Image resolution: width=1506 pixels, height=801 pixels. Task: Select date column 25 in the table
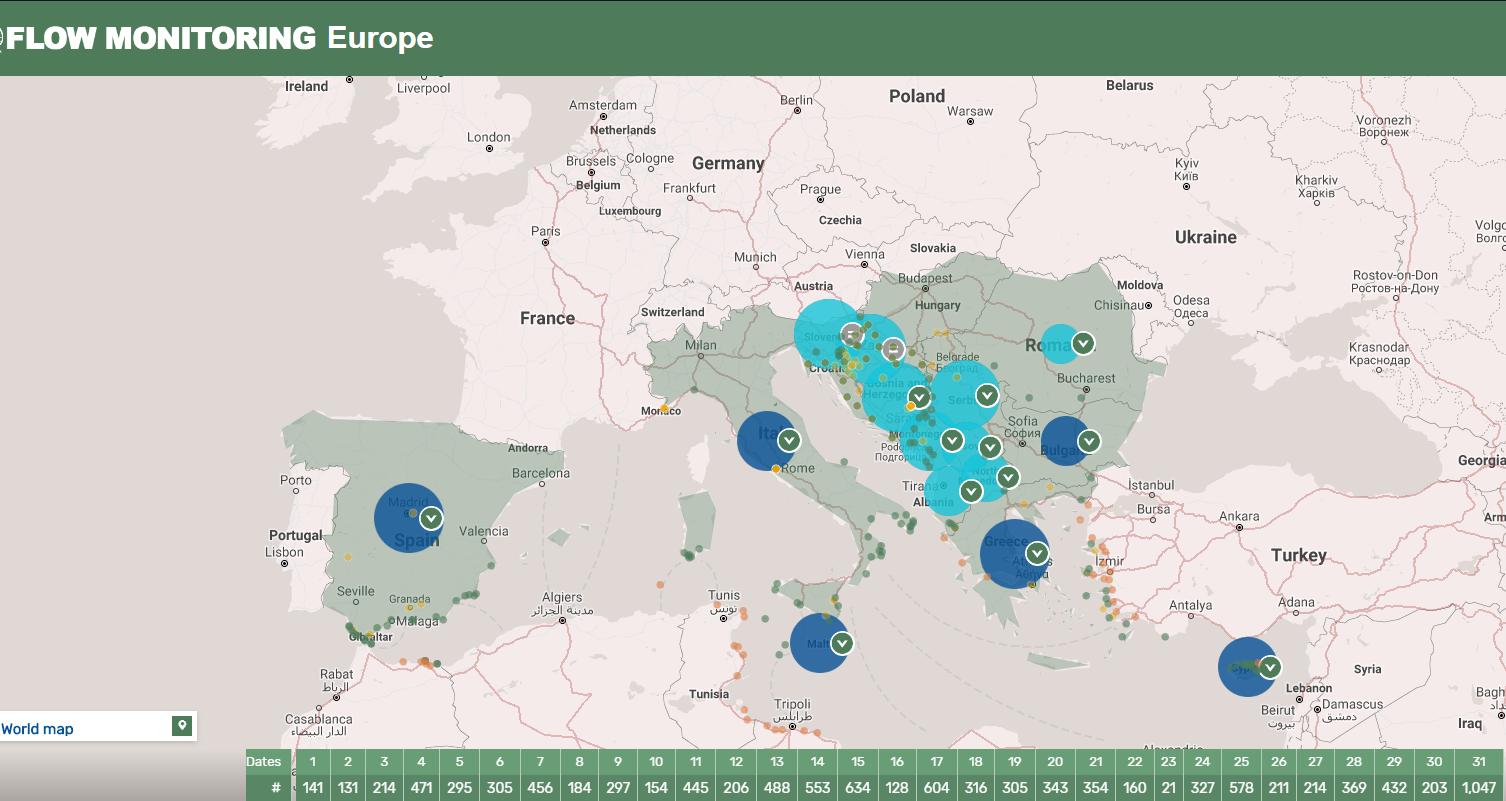point(1242,762)
